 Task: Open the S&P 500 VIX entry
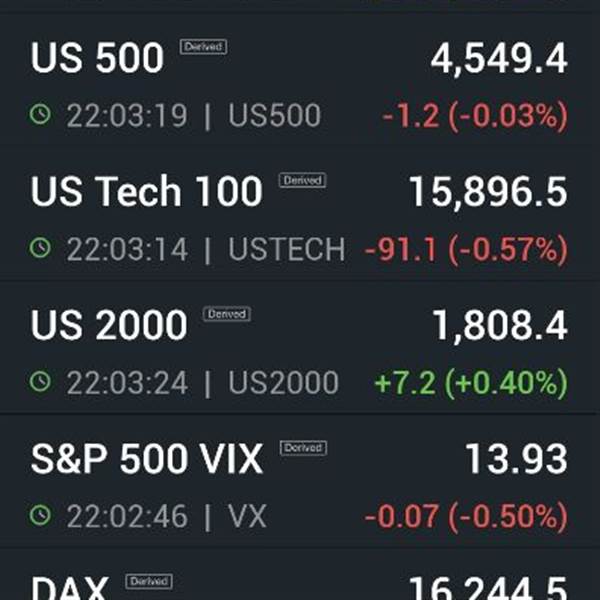(x=300, y=481)
